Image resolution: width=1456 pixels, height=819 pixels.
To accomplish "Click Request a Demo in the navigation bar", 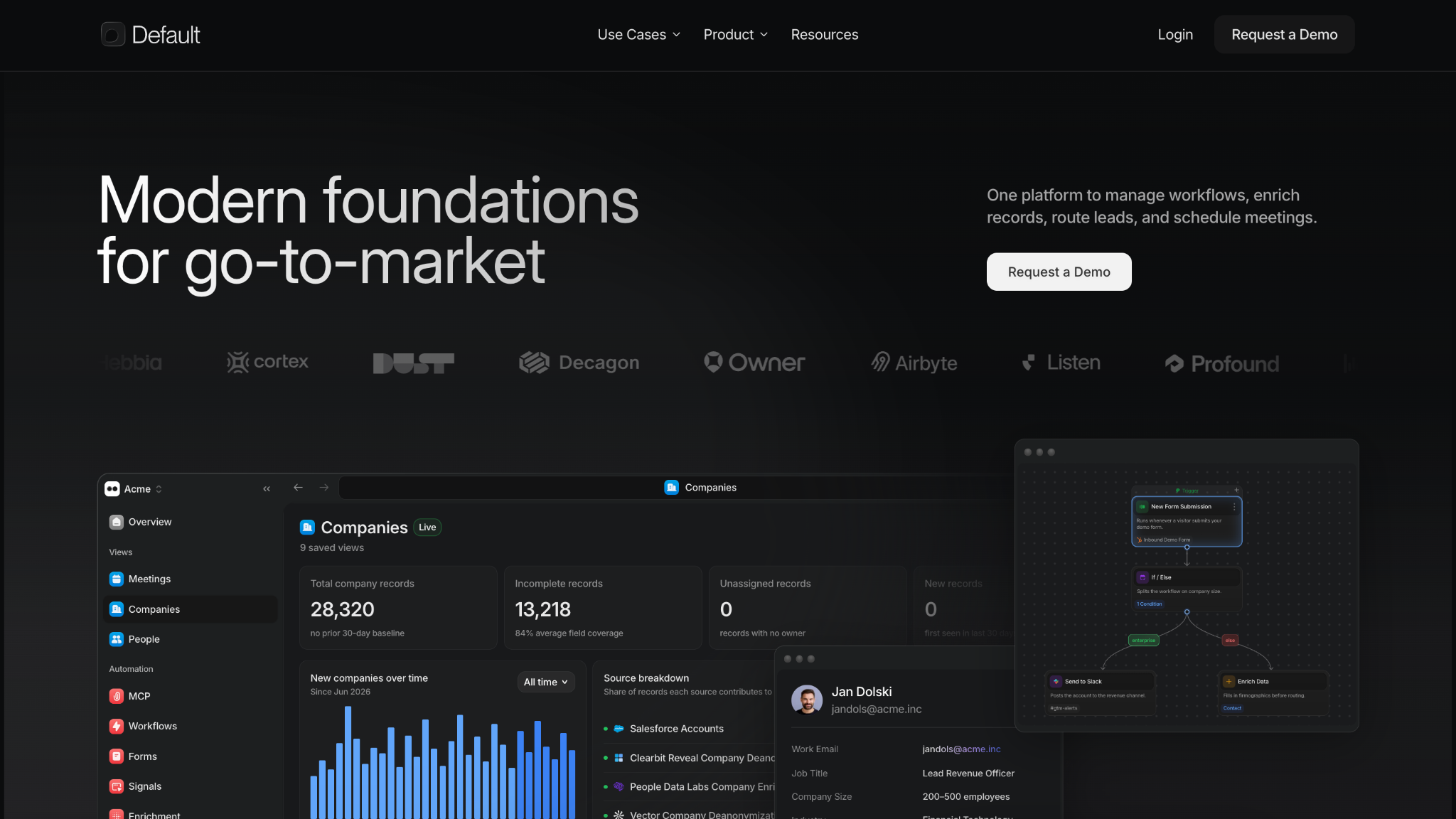I will 1285,34.
